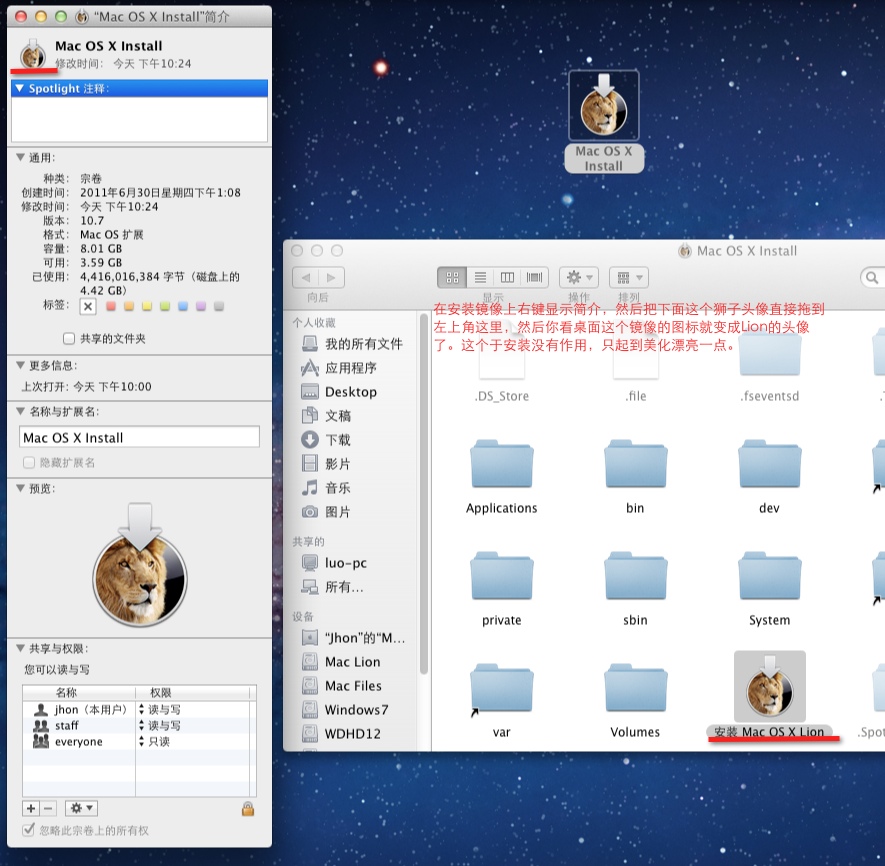Open the Finder action gear menu
Screen dimensions: 885x866
[x=579, y=277]
